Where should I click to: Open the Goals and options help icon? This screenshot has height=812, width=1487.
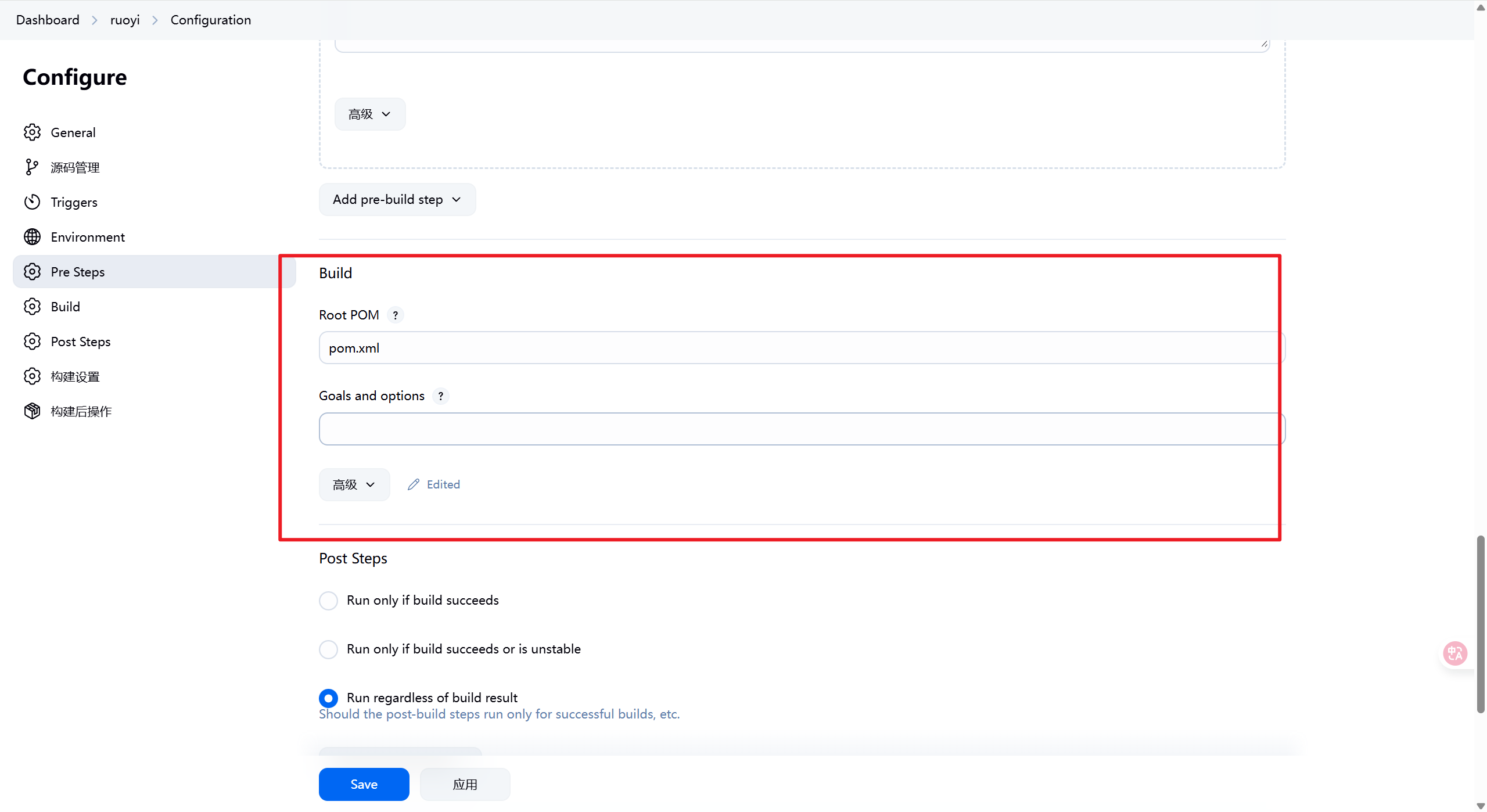pyautogui.click(x=441, y=396)
